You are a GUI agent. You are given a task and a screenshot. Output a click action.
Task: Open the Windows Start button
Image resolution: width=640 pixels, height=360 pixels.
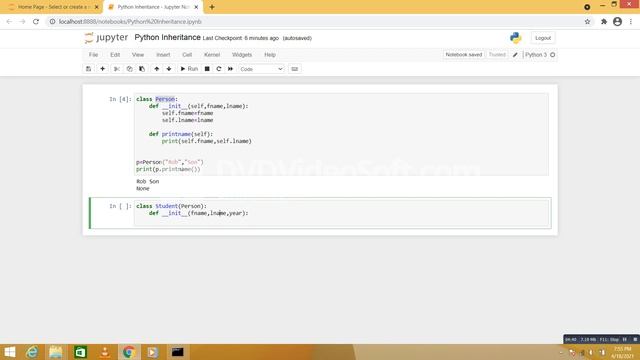point(10,352)
